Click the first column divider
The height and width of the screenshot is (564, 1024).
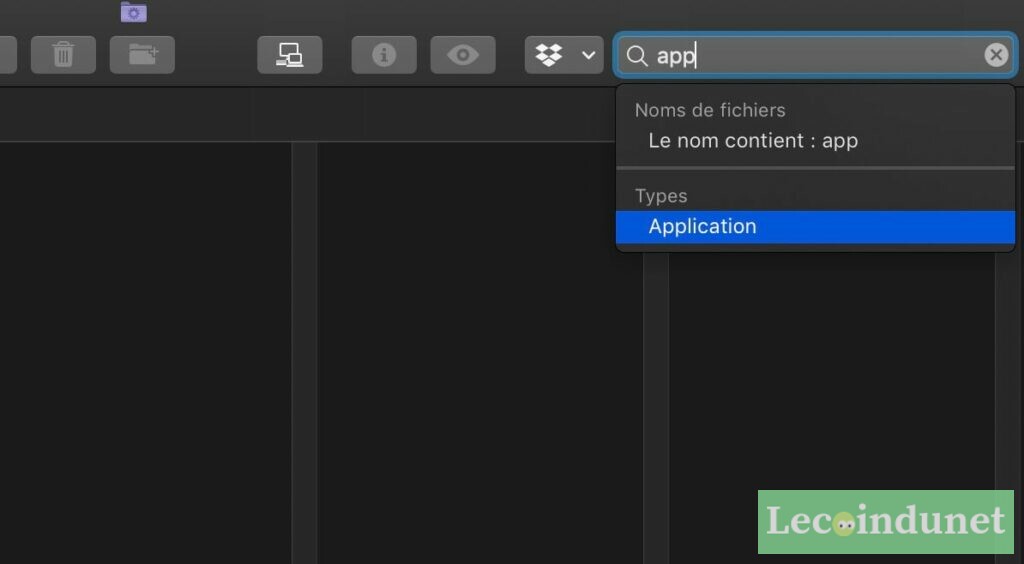click(x=304, y=350)
